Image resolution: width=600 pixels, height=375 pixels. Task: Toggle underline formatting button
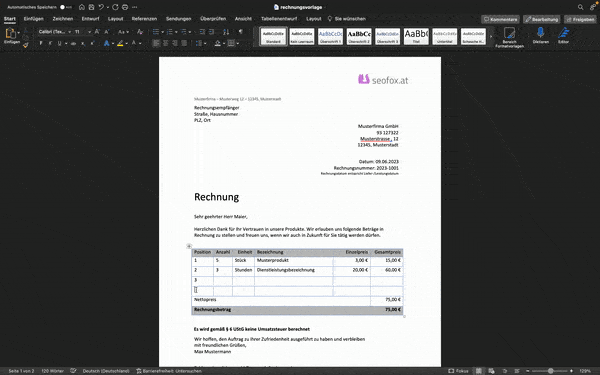tap(59, 44)
